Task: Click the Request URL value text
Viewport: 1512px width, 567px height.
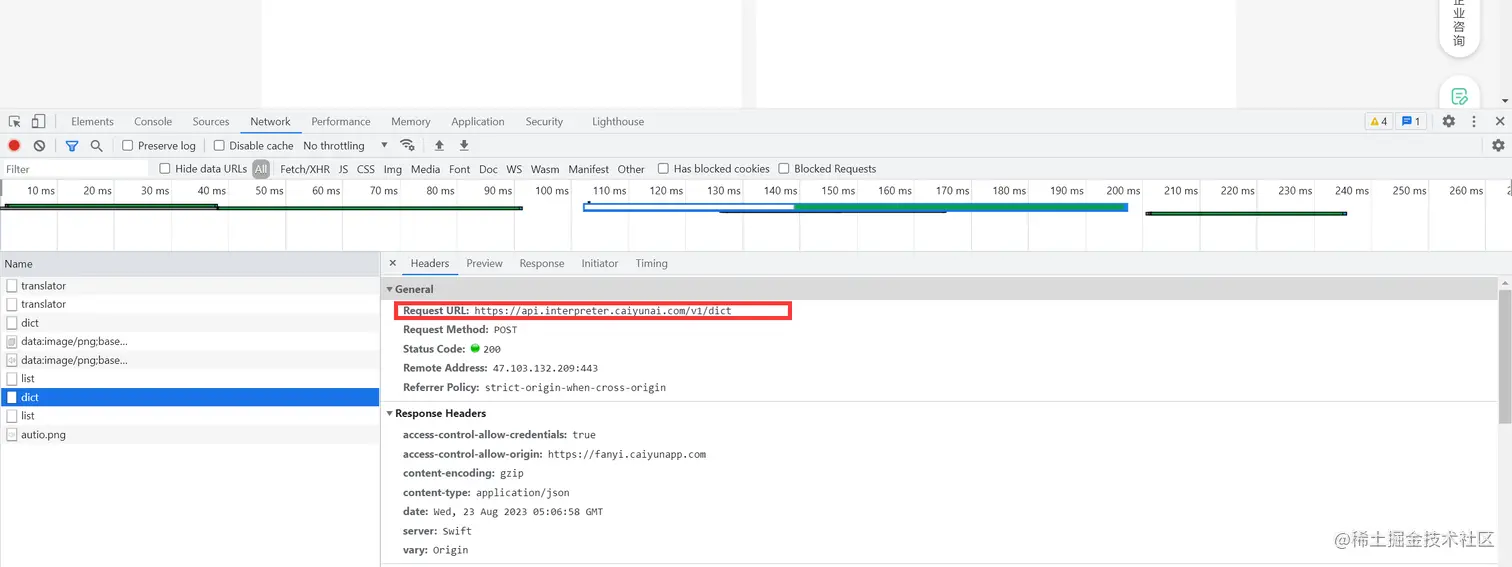Action: tap(603, 311)
